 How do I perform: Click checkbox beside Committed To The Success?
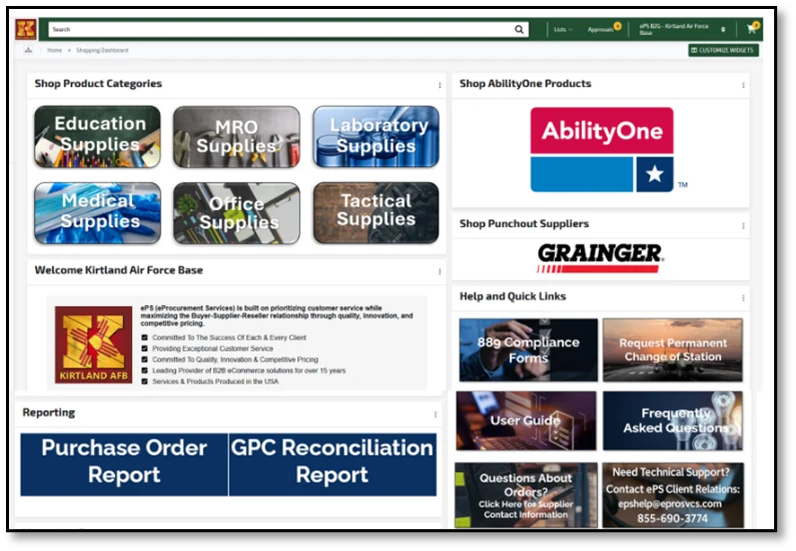pyautogui.click(x=145, y=338)
